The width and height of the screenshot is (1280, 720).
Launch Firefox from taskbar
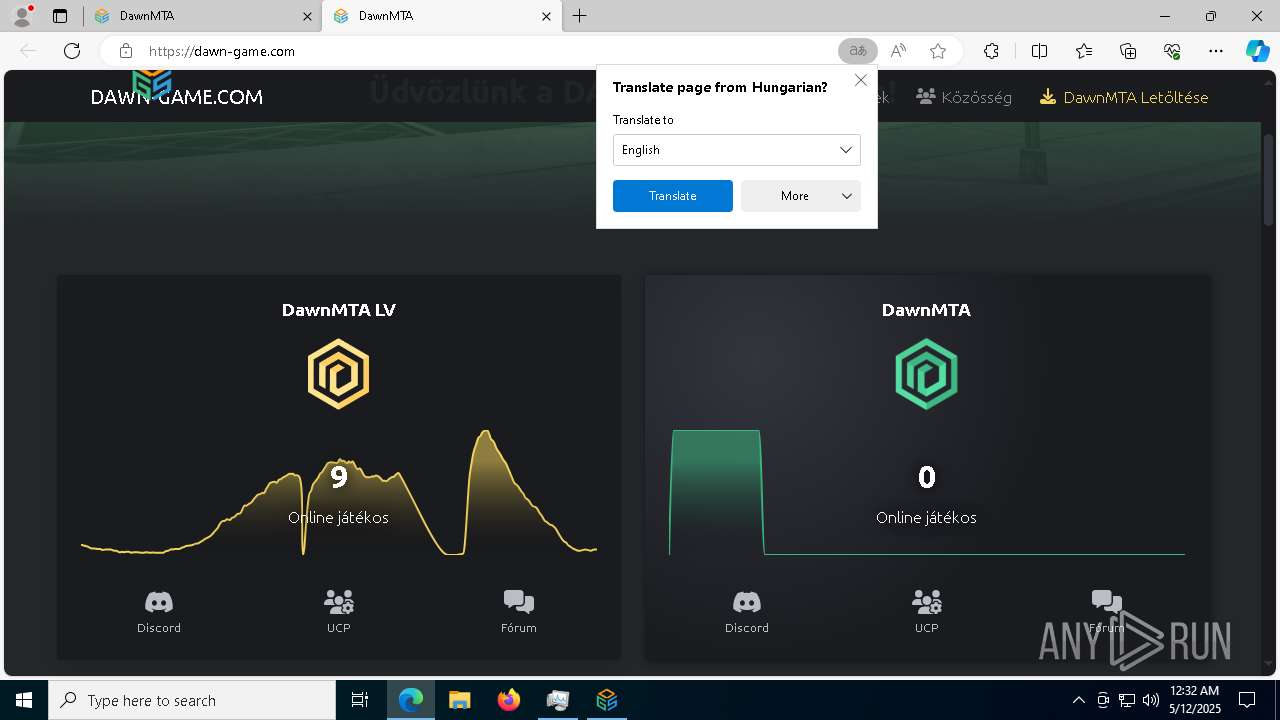509,700
